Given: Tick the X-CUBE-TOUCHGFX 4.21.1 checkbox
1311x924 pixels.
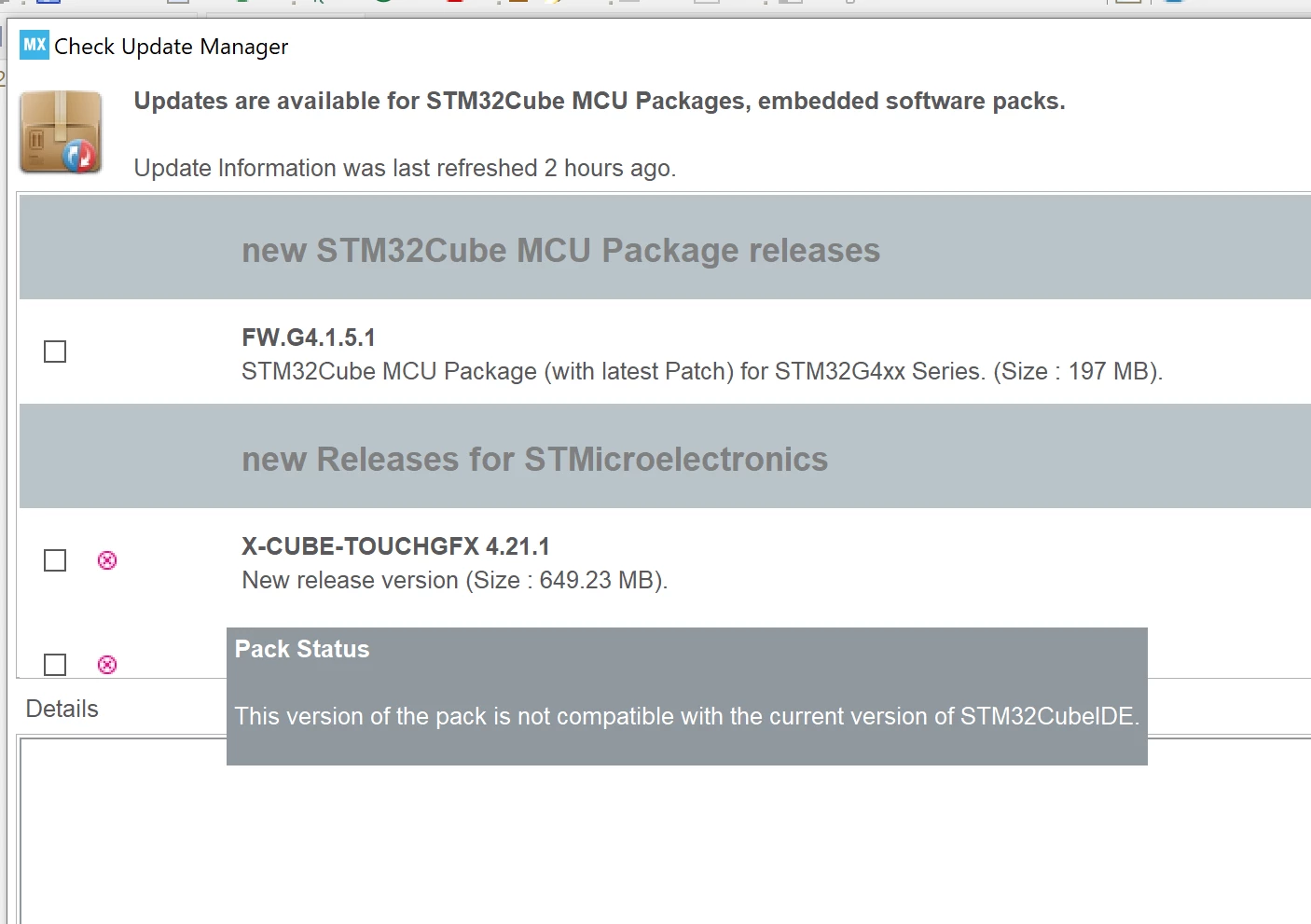Looking at the screenshot, I should (x=55, y=560).
